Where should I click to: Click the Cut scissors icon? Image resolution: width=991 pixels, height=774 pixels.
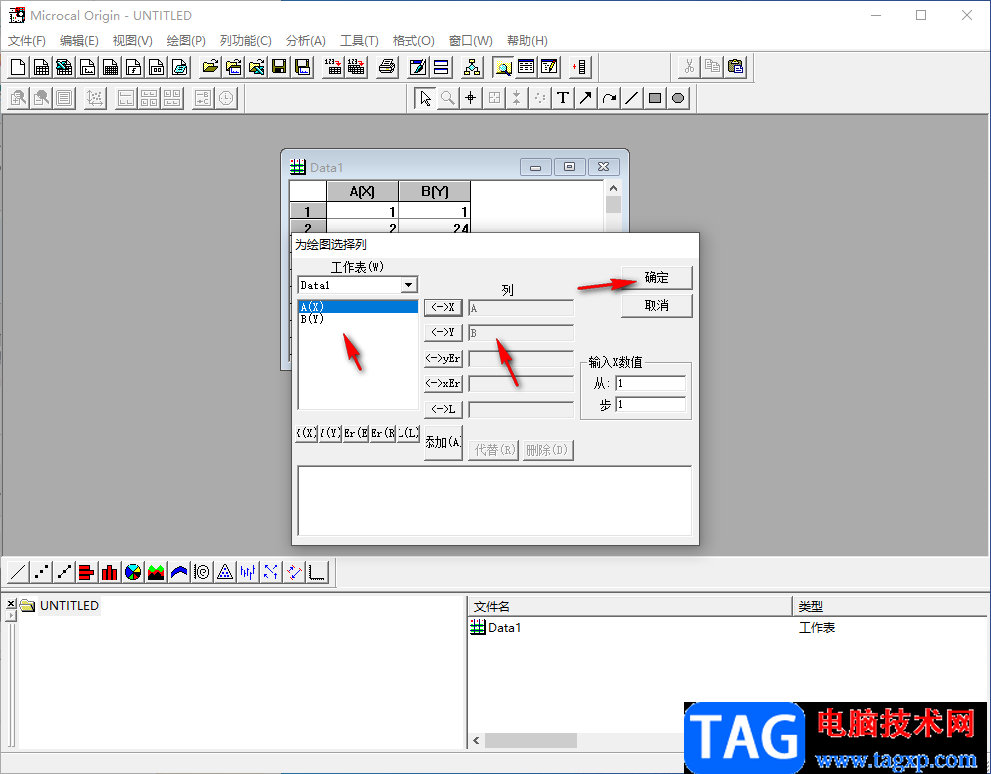click(690, 67)
